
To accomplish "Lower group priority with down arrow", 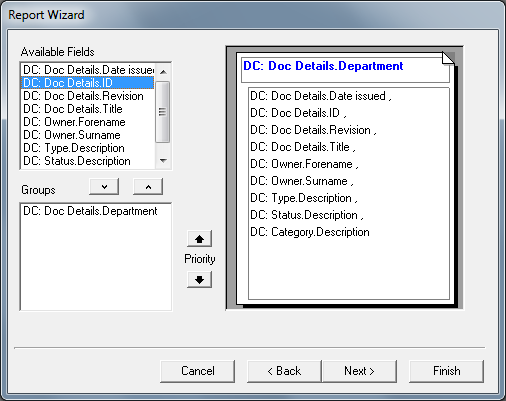I will pyautogui.click(x=199, y=280).
